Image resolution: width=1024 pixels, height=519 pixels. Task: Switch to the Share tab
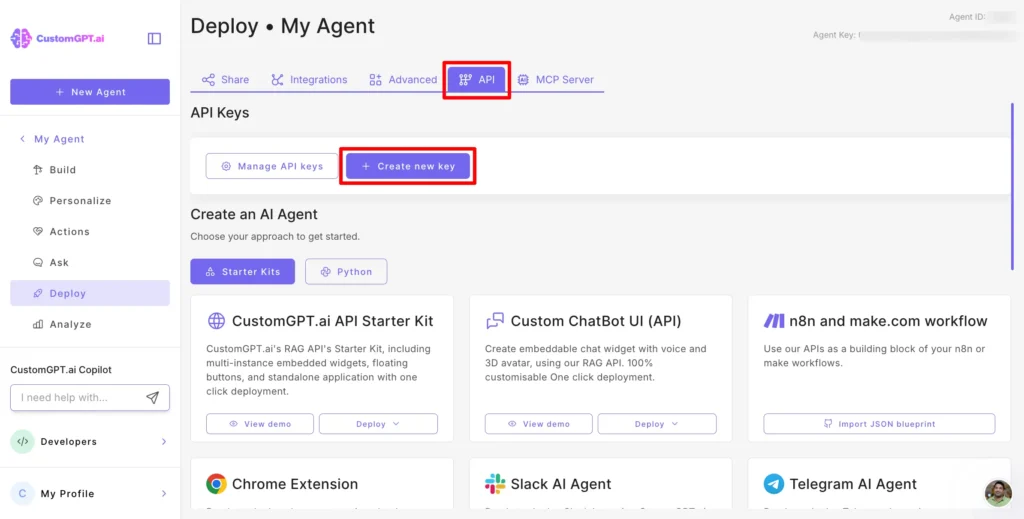[x=225, y=80]
